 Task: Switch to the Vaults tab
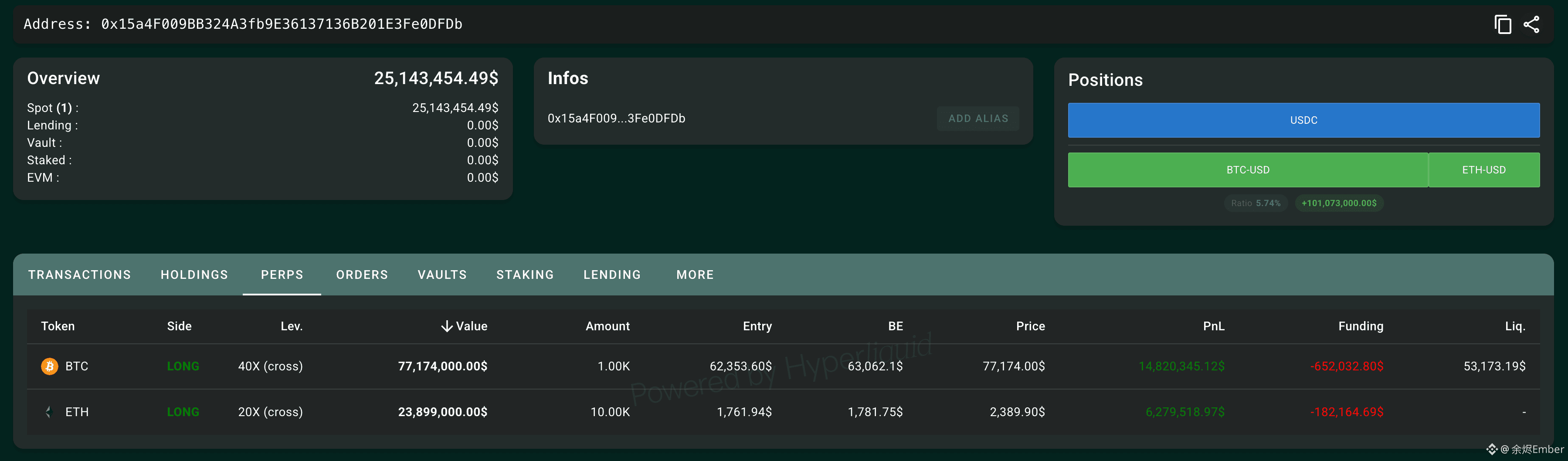(x=442, y=275)
